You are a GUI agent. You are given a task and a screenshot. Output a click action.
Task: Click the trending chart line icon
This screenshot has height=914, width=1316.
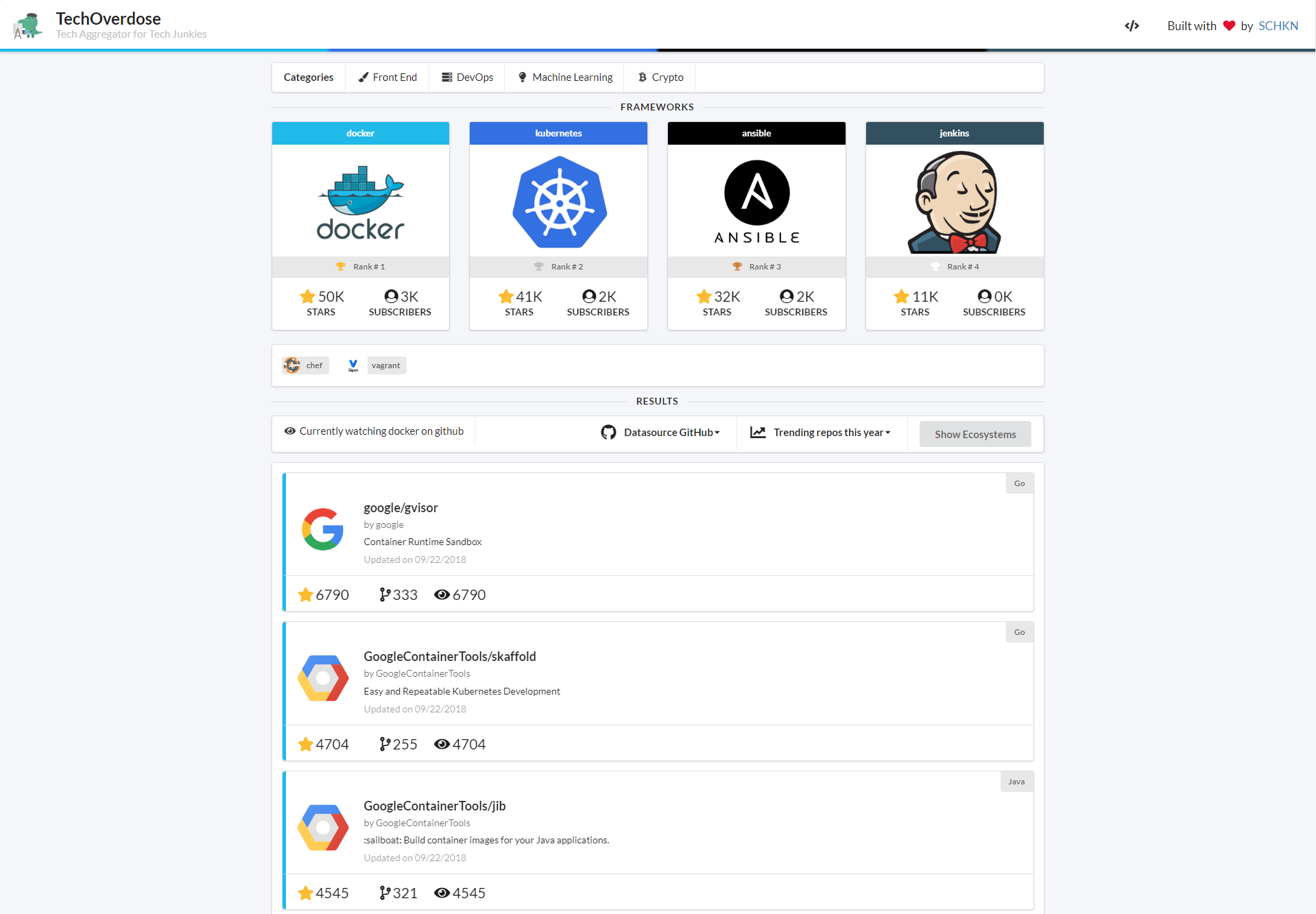pos(758,433)
